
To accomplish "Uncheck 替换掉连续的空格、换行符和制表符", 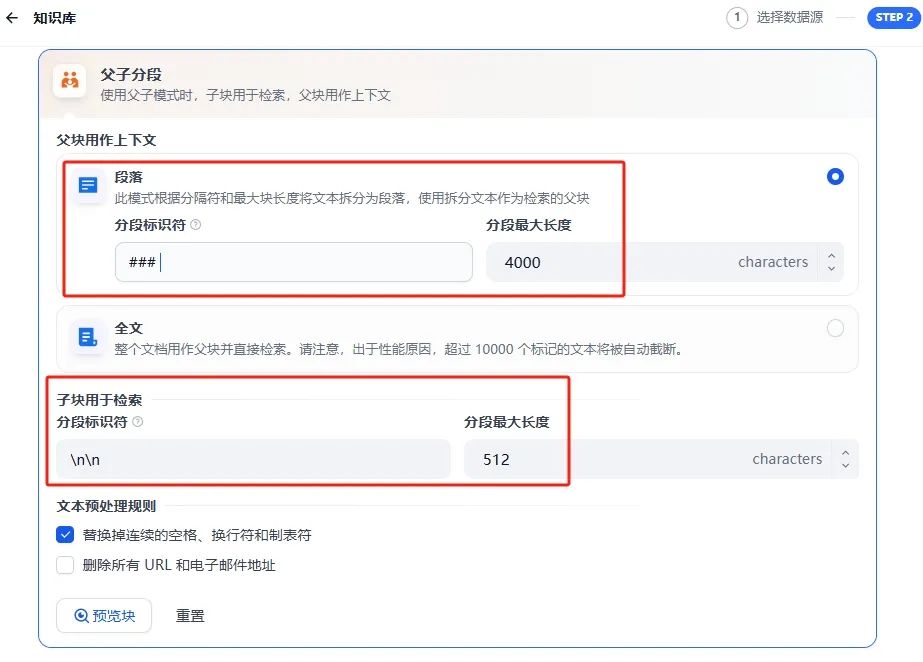I will 64,534.
